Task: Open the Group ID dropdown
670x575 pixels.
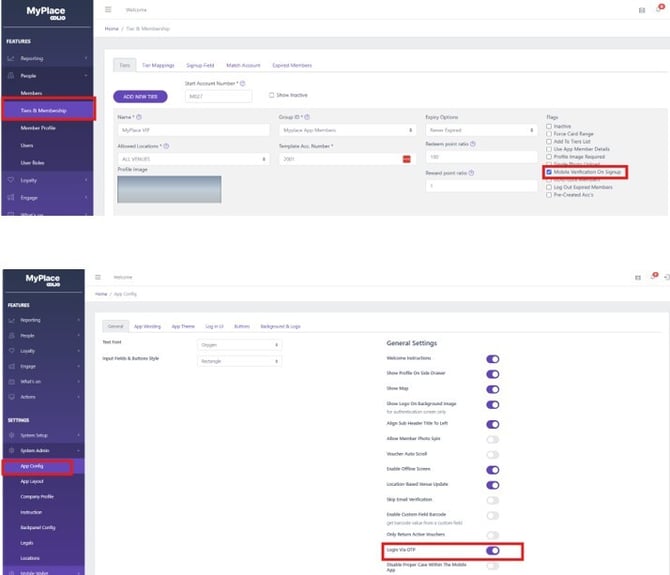Action: 346,130
